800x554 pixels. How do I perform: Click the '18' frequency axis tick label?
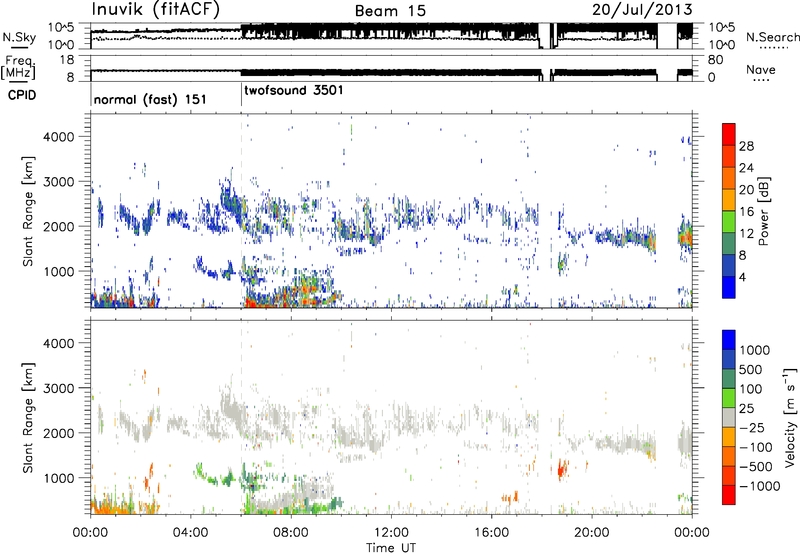67,60
